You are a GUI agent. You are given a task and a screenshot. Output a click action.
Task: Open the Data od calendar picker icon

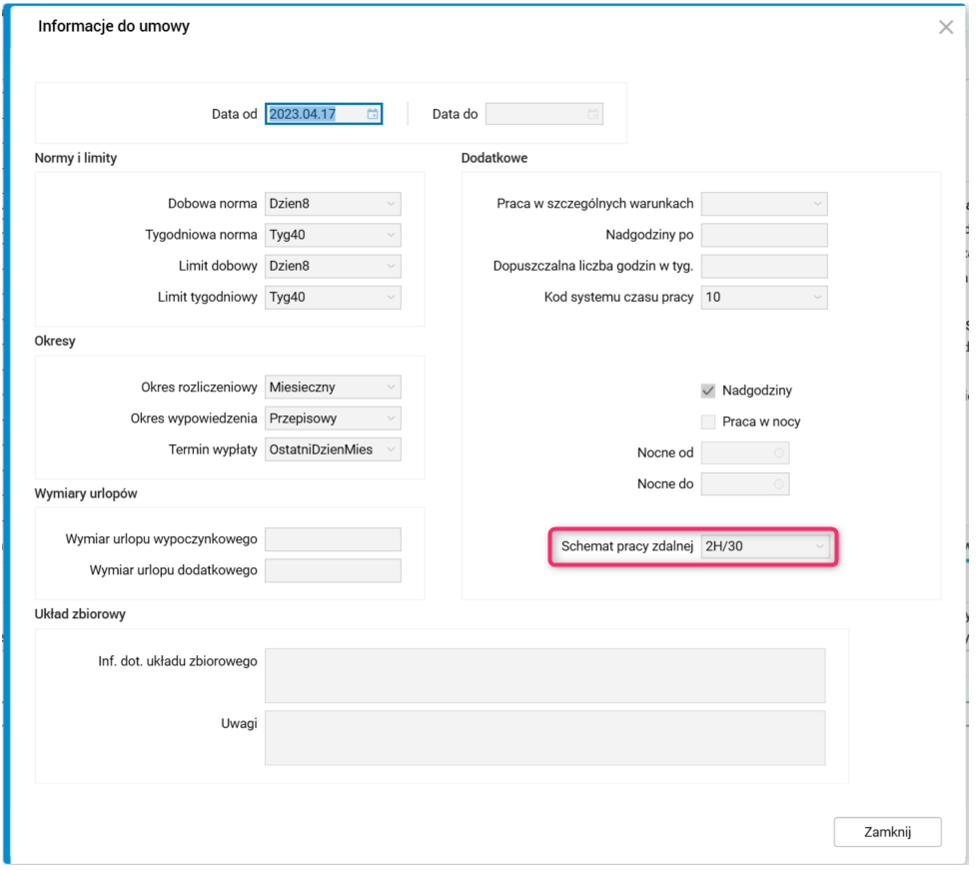pyautogui.click(x=372, y=114)
